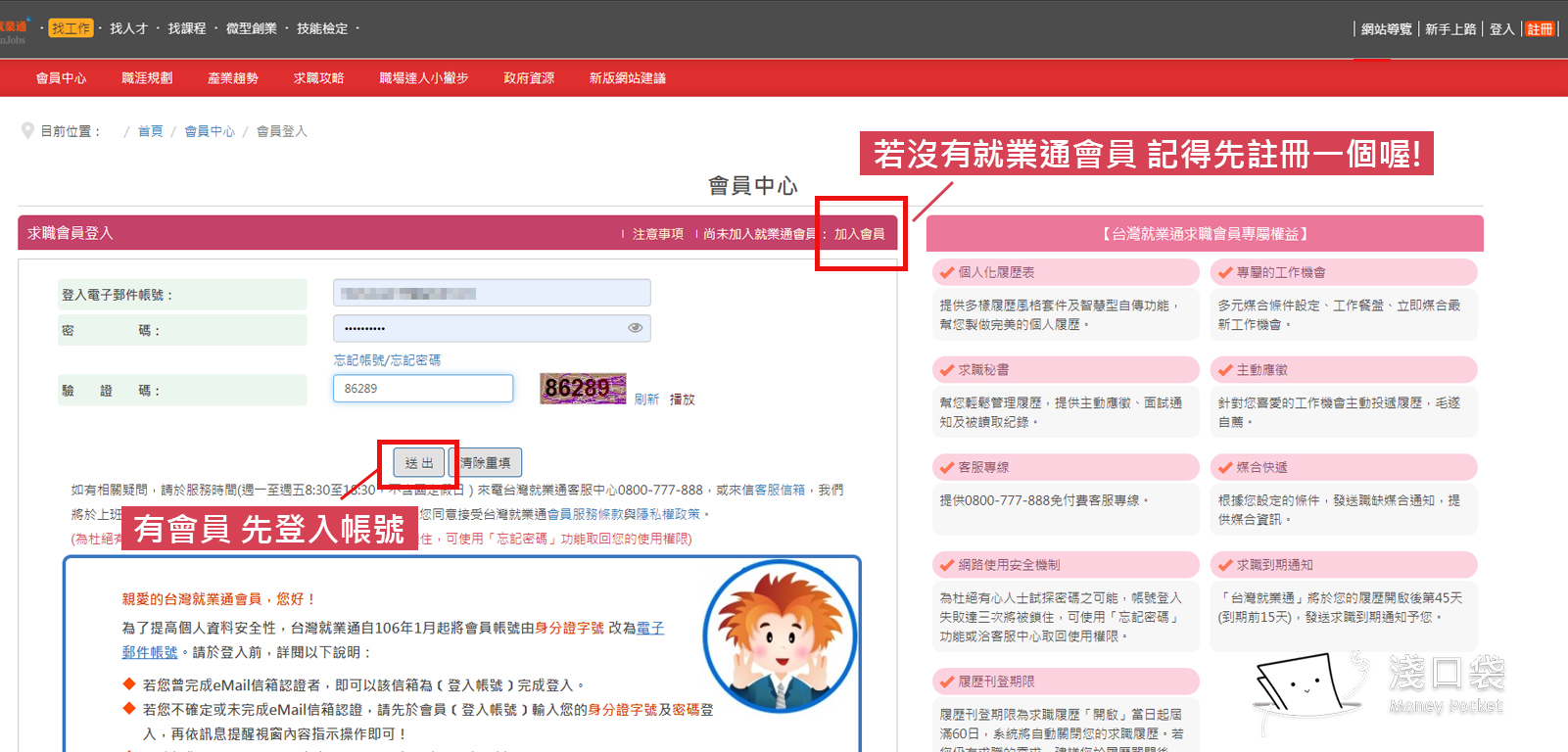Play captcha audio with 播放
This screenshot has width=1568, height=752.
tap(683, 399)
